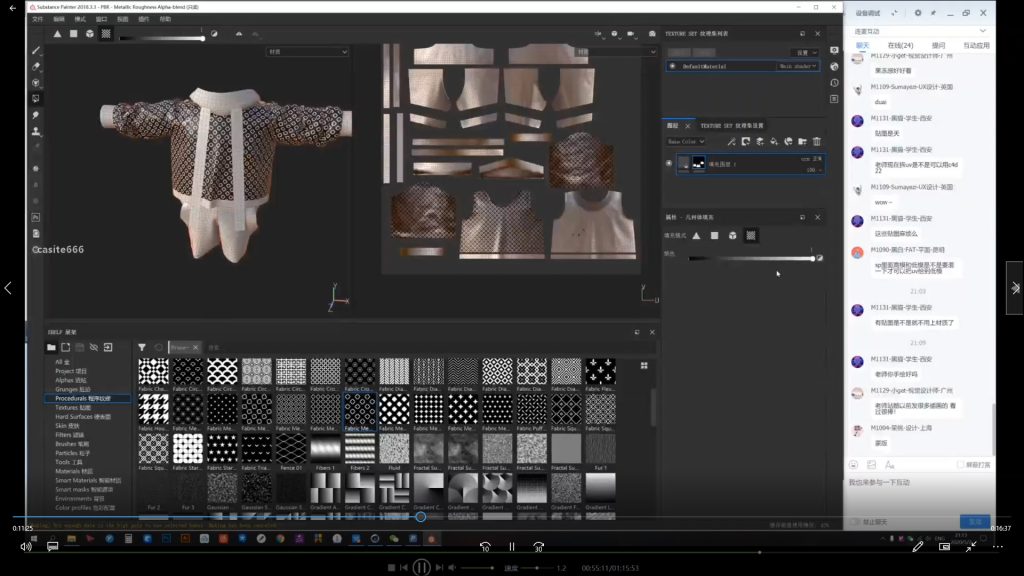Click the shelf filter funnel icon
The image size is (1024, 576).
pos(142,347)
